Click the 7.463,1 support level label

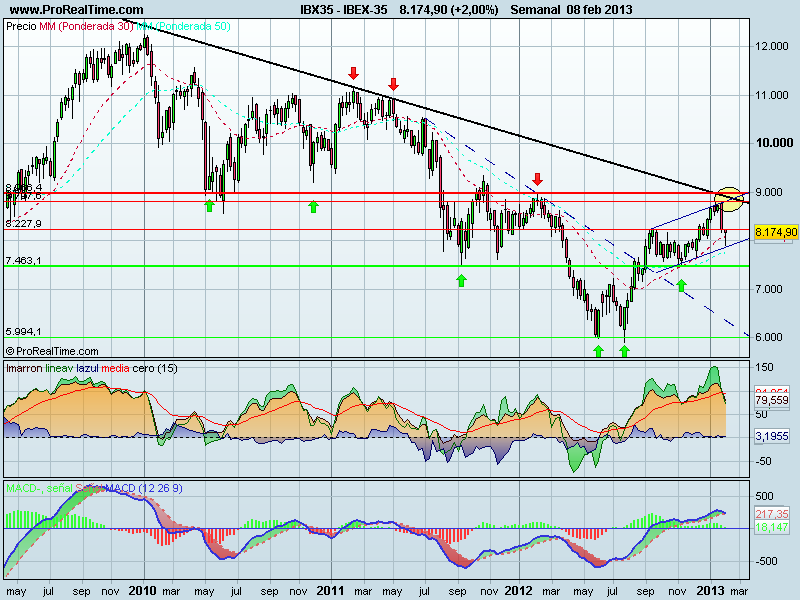pos(23,261)
